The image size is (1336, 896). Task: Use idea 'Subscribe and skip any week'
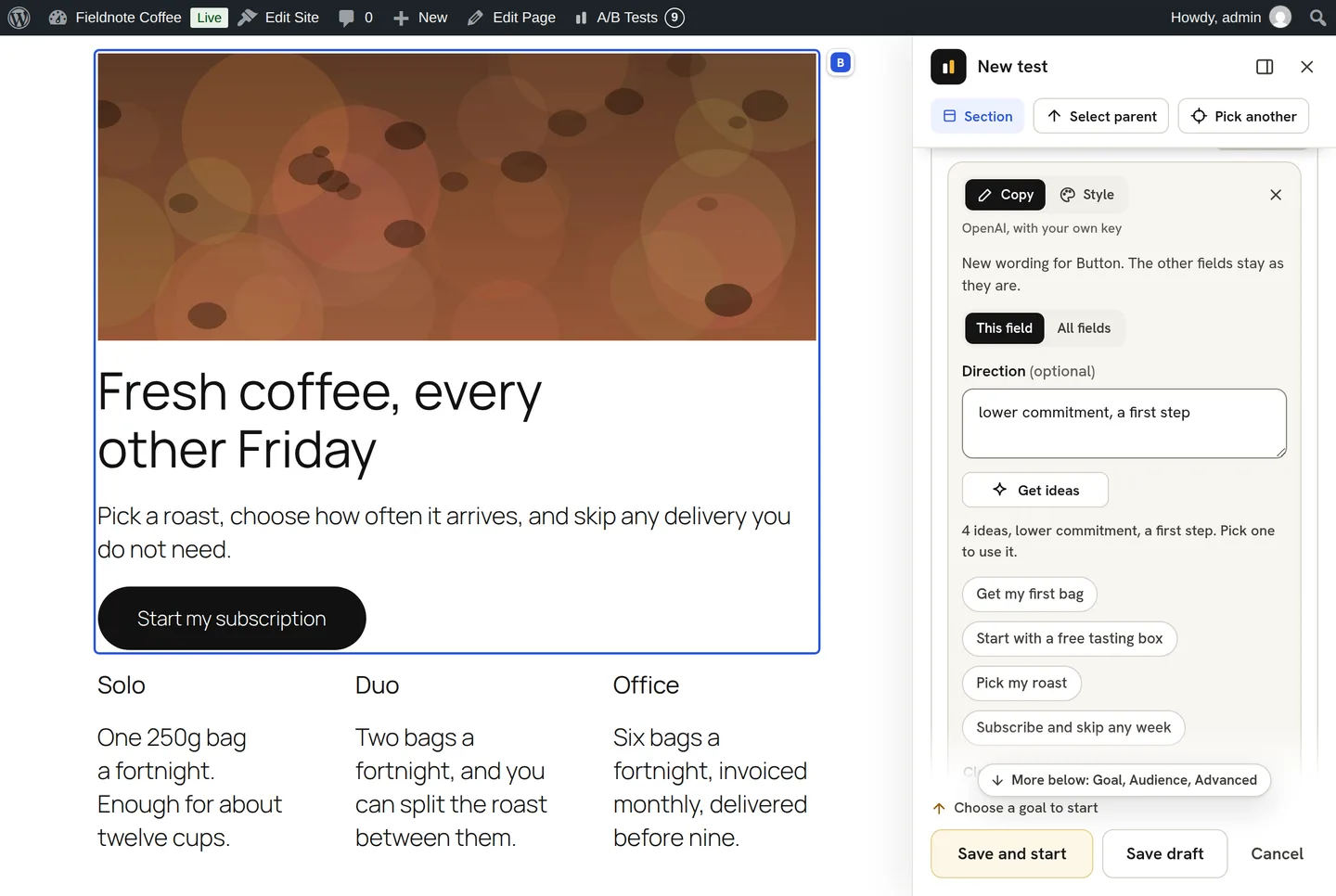1073,728
